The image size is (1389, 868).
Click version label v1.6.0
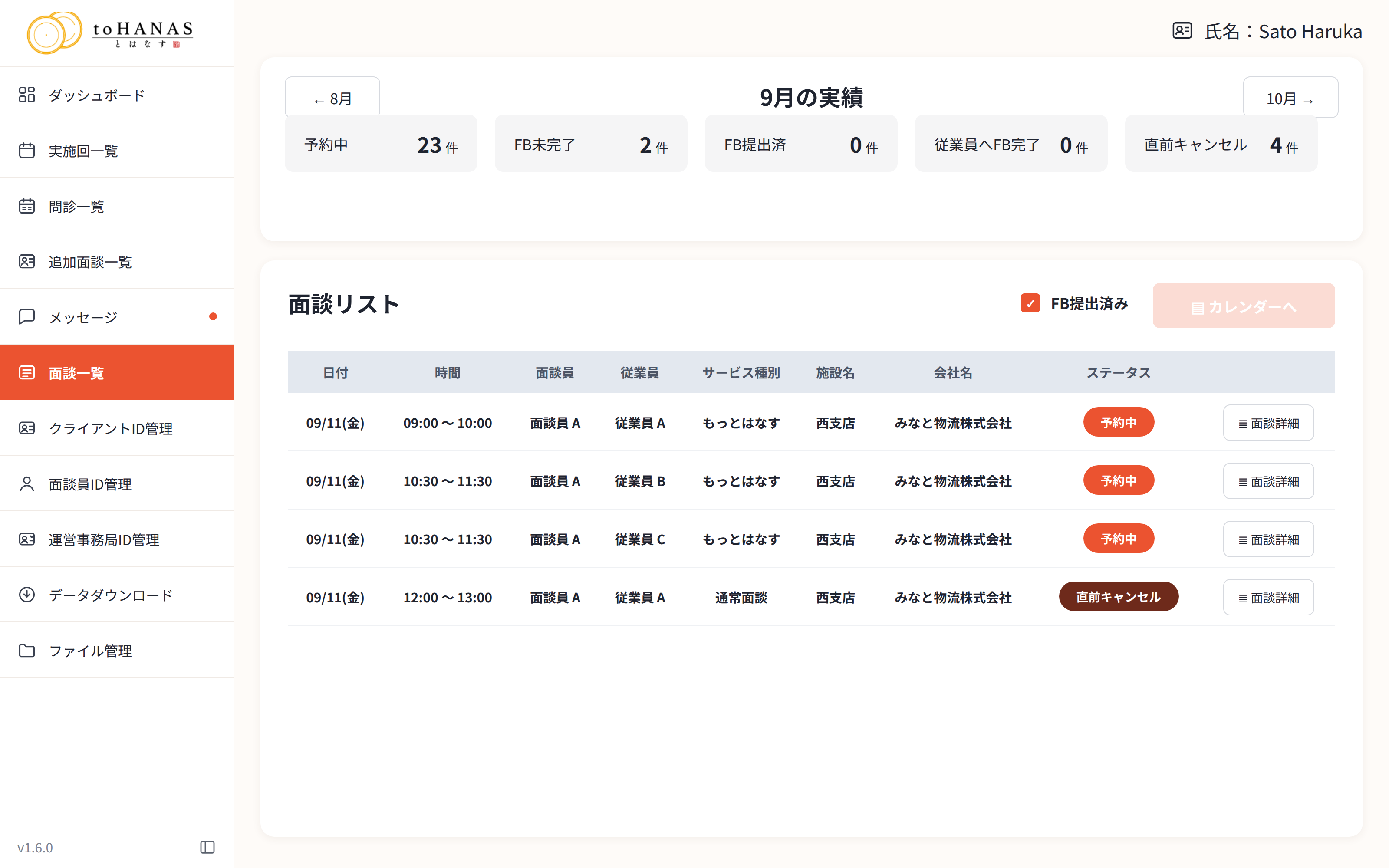35,847
